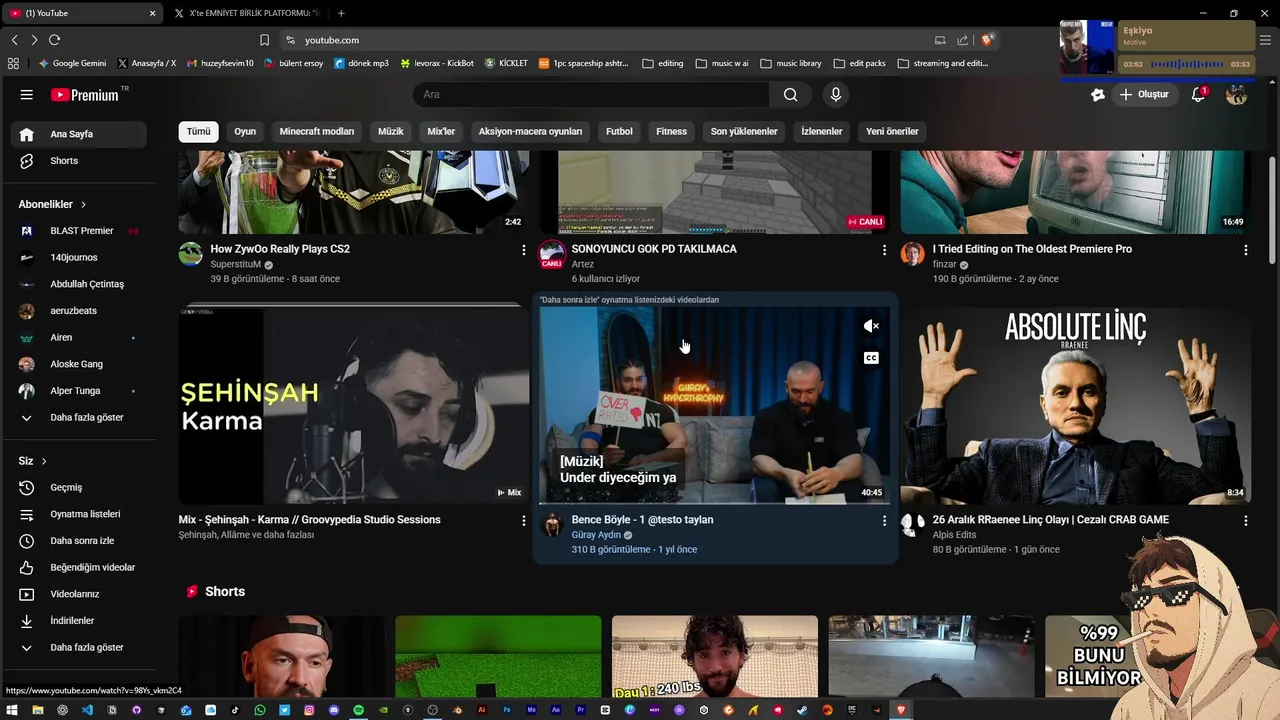Open the hamburger guide menu

click(27, 95)
